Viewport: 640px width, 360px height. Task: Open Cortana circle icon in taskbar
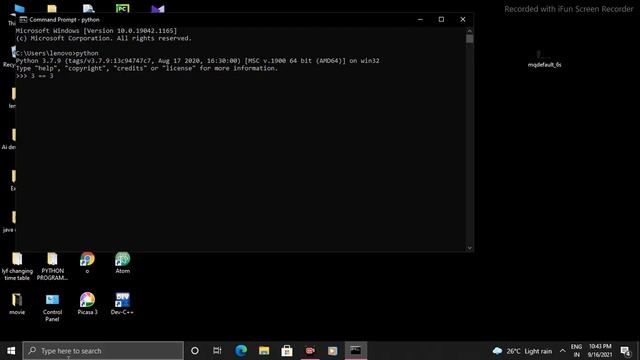tap(195, 351)
